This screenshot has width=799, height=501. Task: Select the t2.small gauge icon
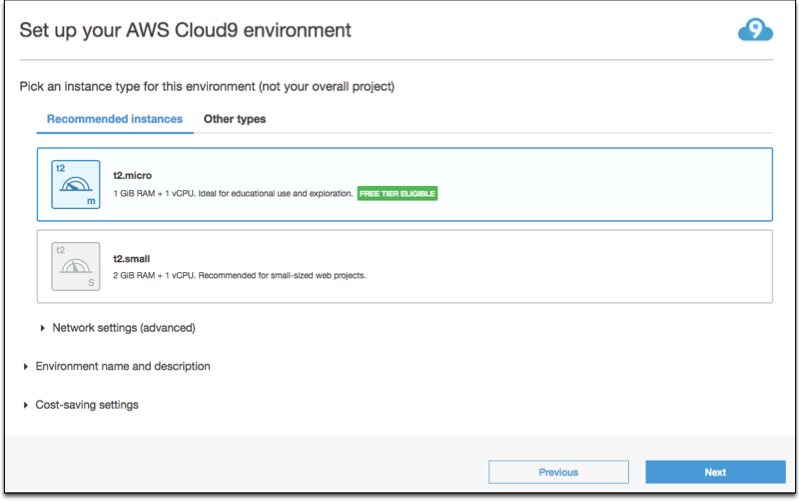click(x=76, y=266)
